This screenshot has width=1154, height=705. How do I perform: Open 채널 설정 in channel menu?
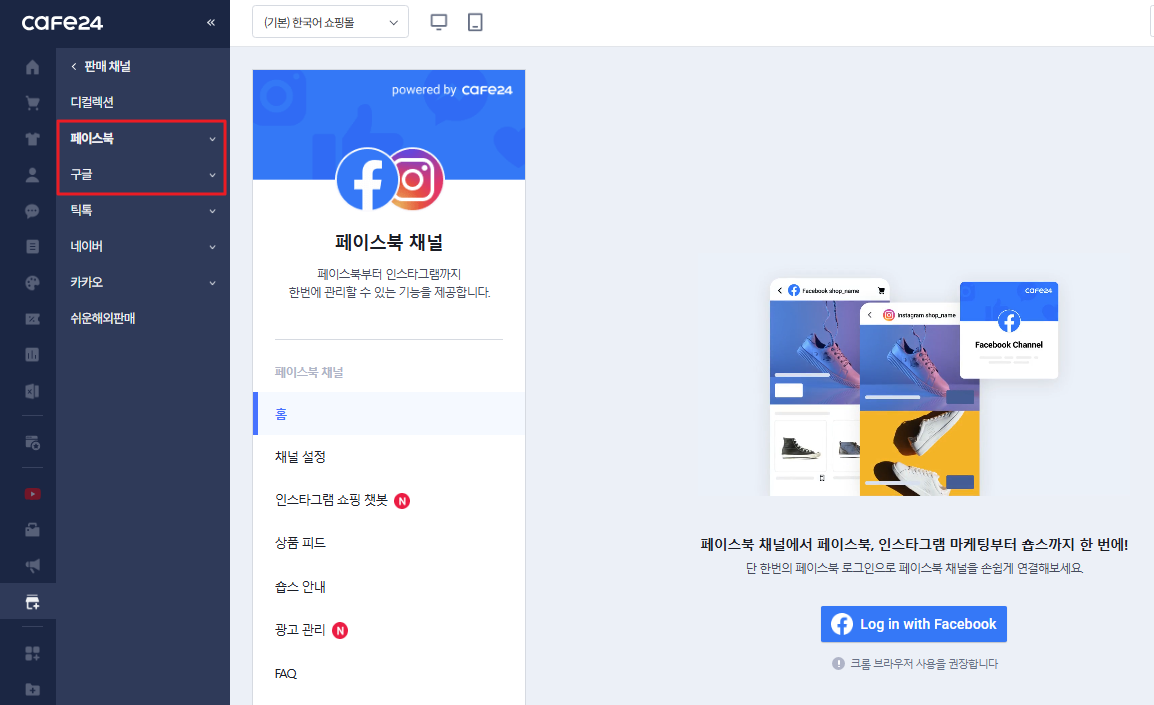pyautogui.click(x=300, y=457)
